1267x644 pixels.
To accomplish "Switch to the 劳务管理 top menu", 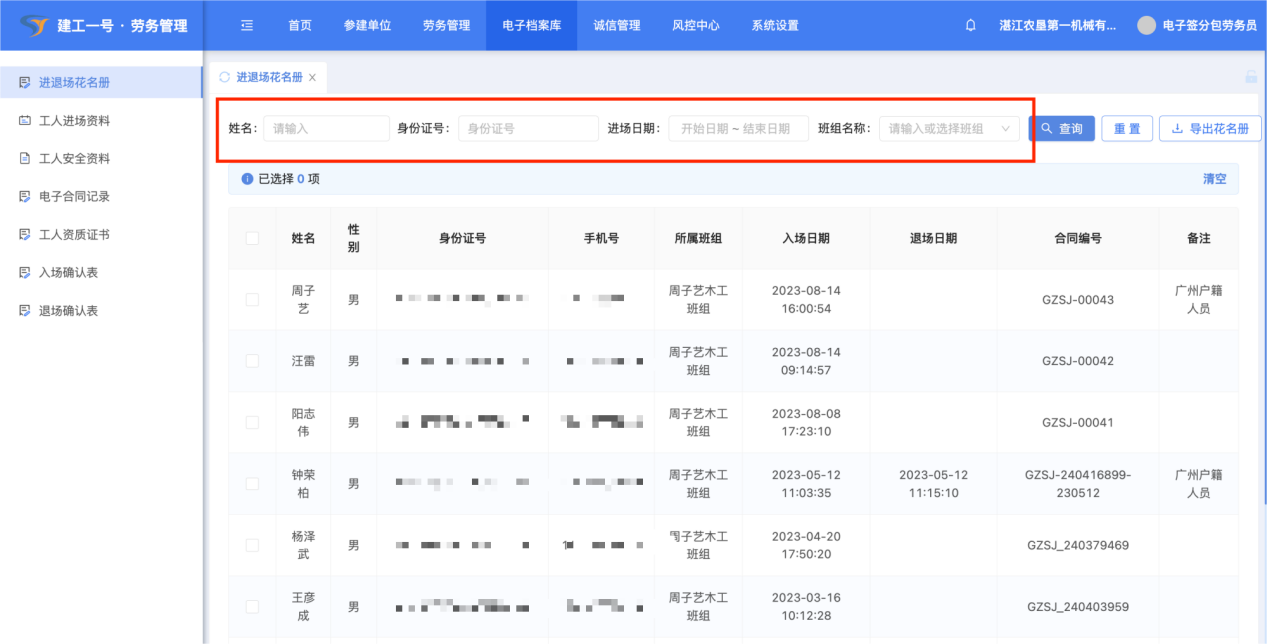I will (x=446, y=26).
